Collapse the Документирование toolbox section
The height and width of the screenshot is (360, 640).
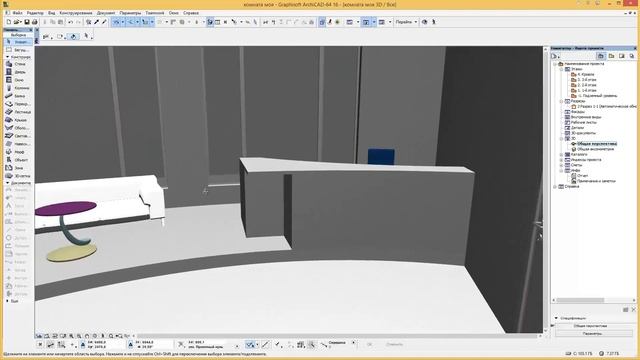[x=7, y=183]
